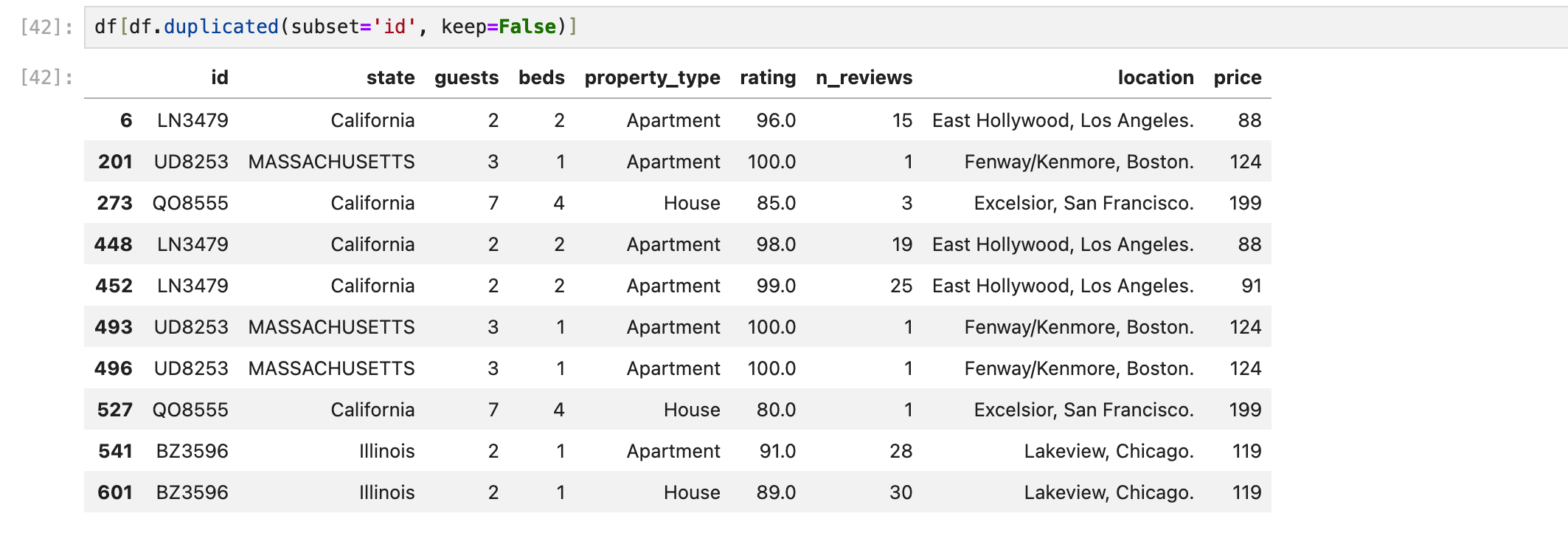Select row index 493
The width and height of the screenshot is (1568, 533).
114,327
